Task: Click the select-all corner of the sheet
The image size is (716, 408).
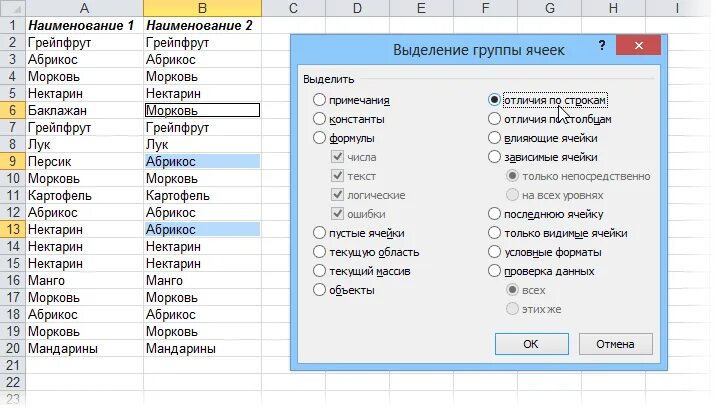Action: pos(12,8)
